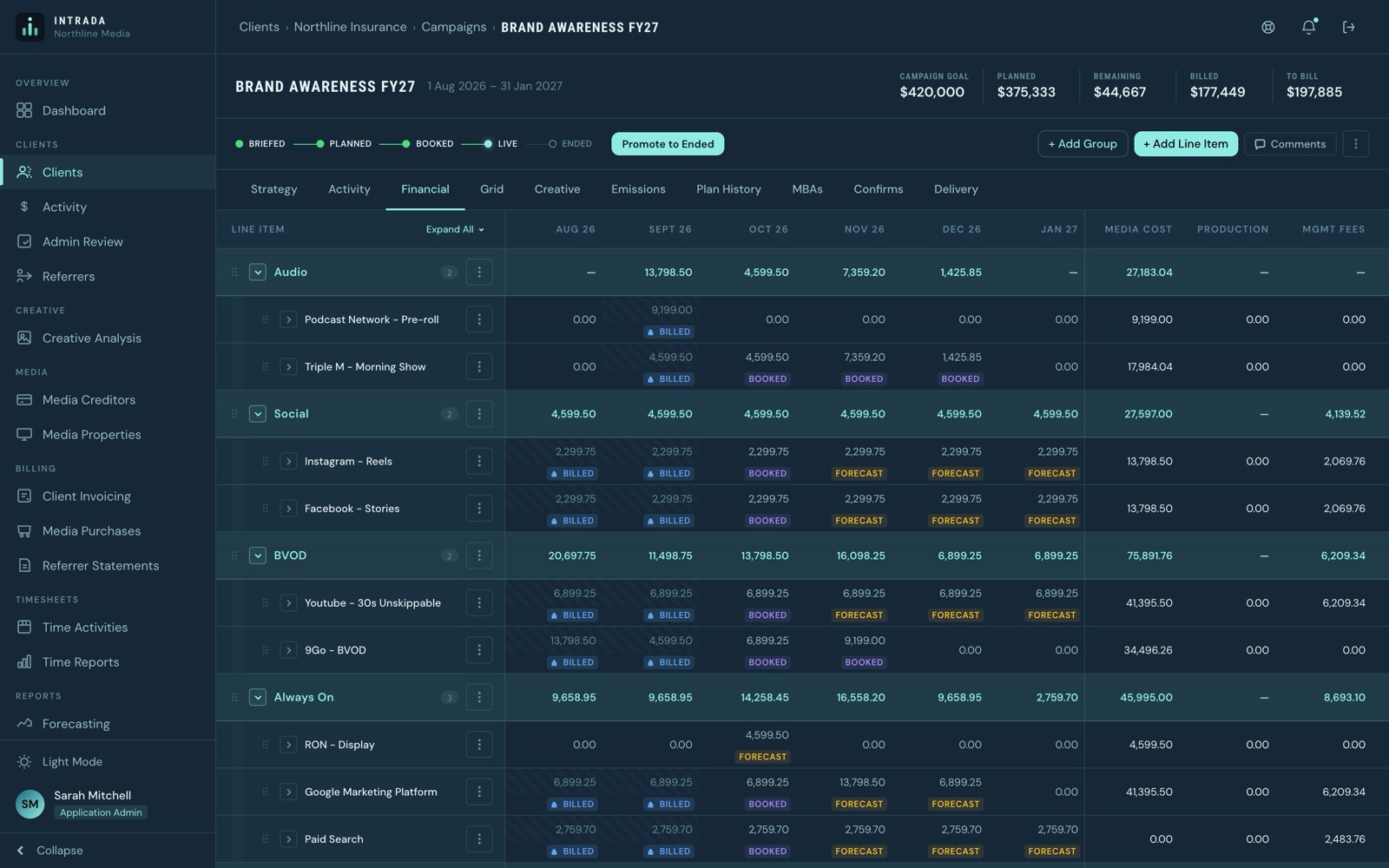
Task: Open the Grid tab
Action: tap(491, 189)
